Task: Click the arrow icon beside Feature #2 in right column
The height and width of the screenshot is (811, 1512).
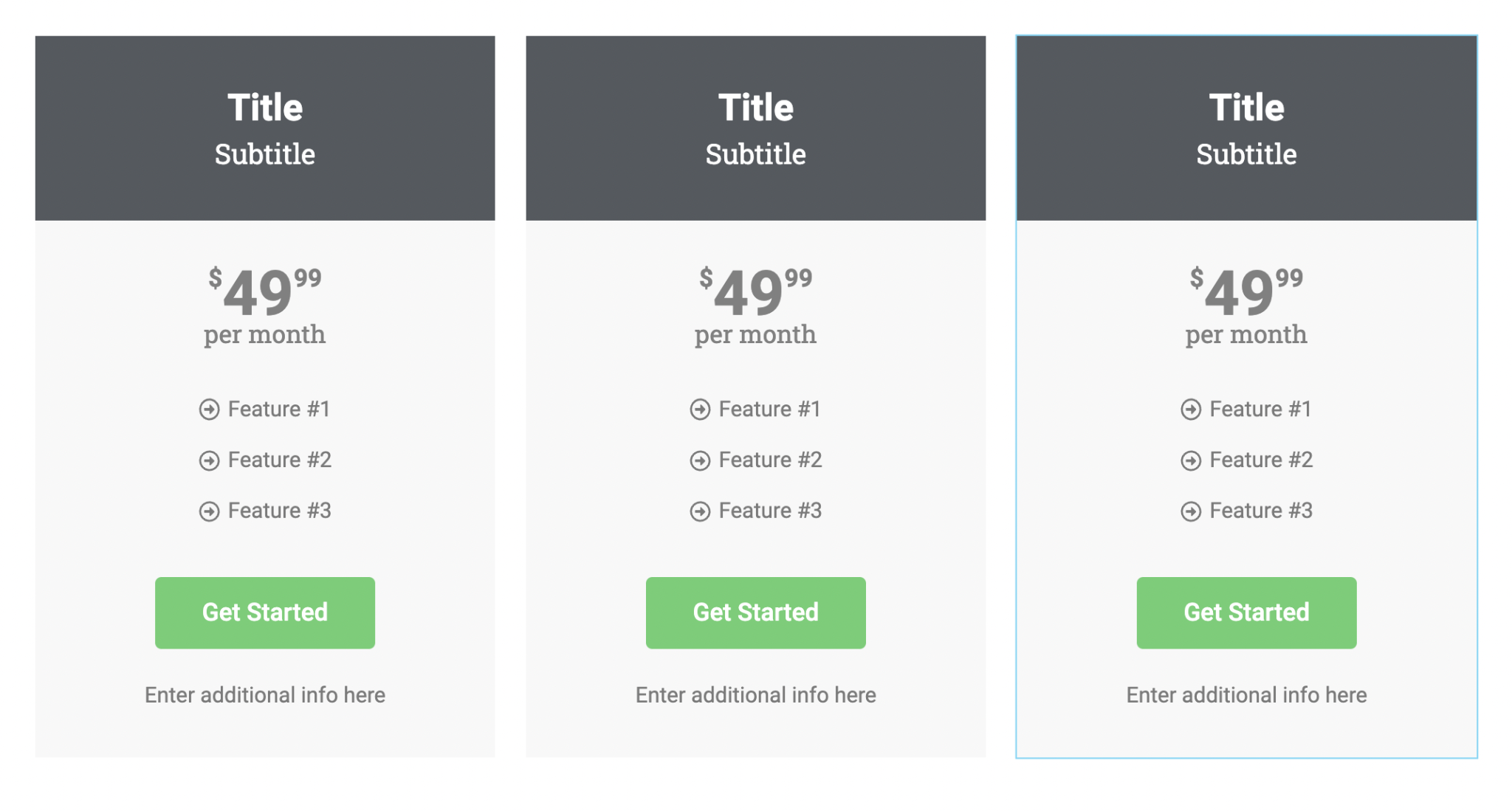Action: pos(1191,460)
